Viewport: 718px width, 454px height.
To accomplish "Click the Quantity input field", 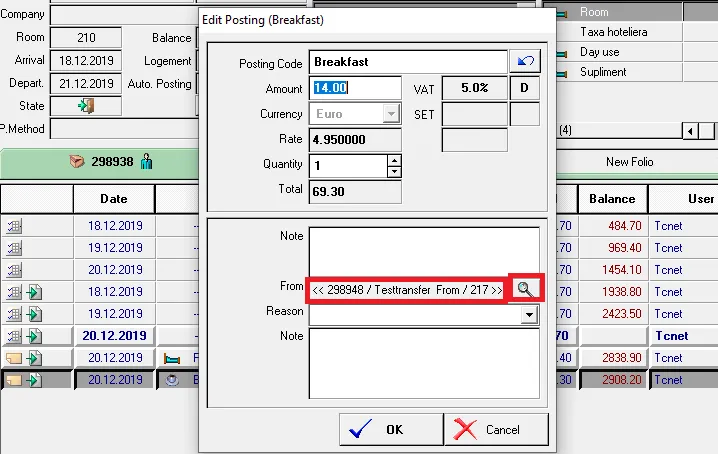I will 348,166.
